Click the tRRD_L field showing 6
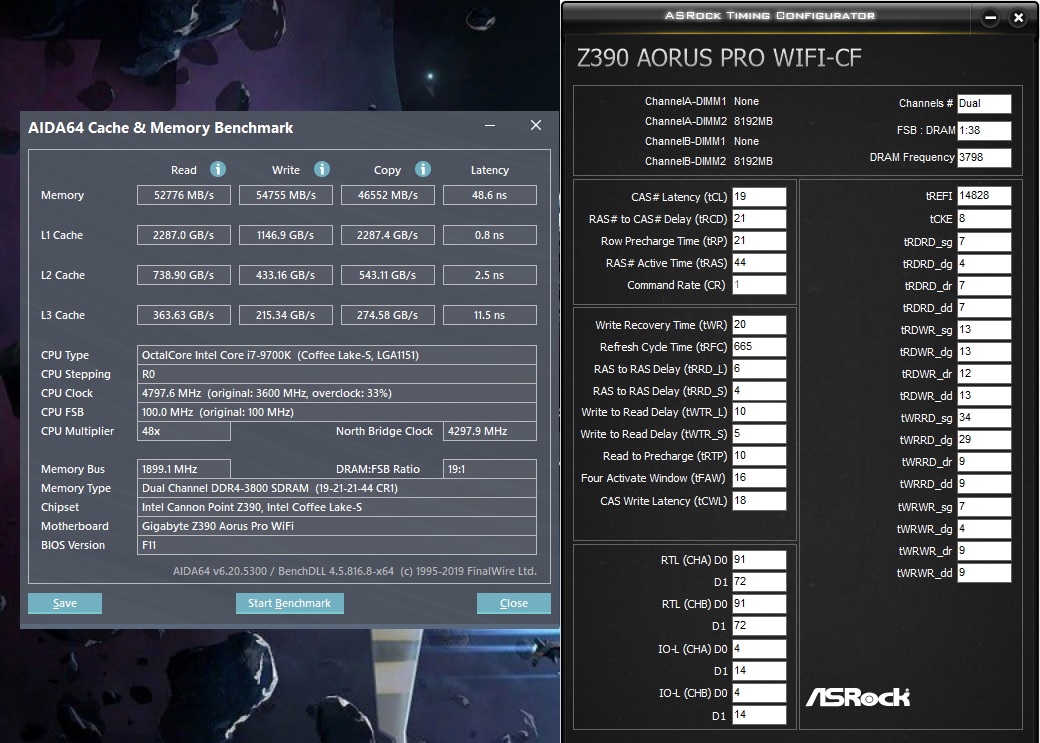1040x743 pixels. pyautogui.click(x=759, y=369)
